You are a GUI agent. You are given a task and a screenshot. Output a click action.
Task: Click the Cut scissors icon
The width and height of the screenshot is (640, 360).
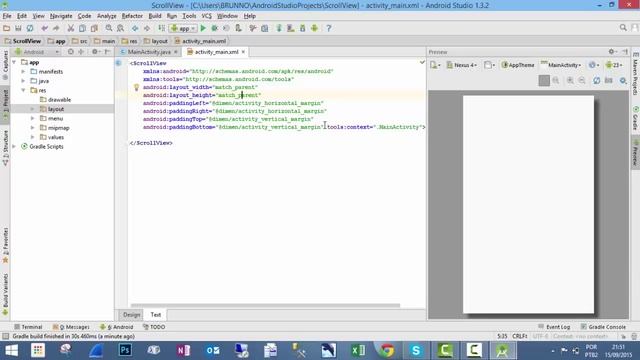tap(71, 28)
